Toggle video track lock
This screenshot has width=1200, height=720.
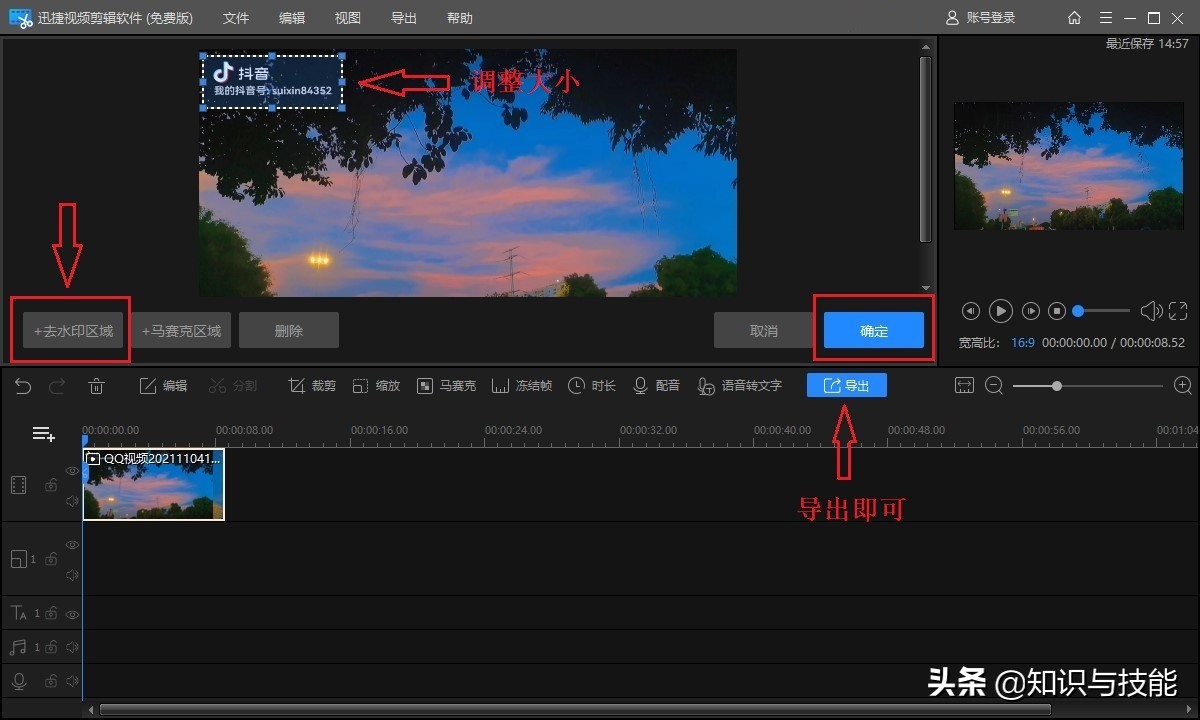tap(50, 486)
